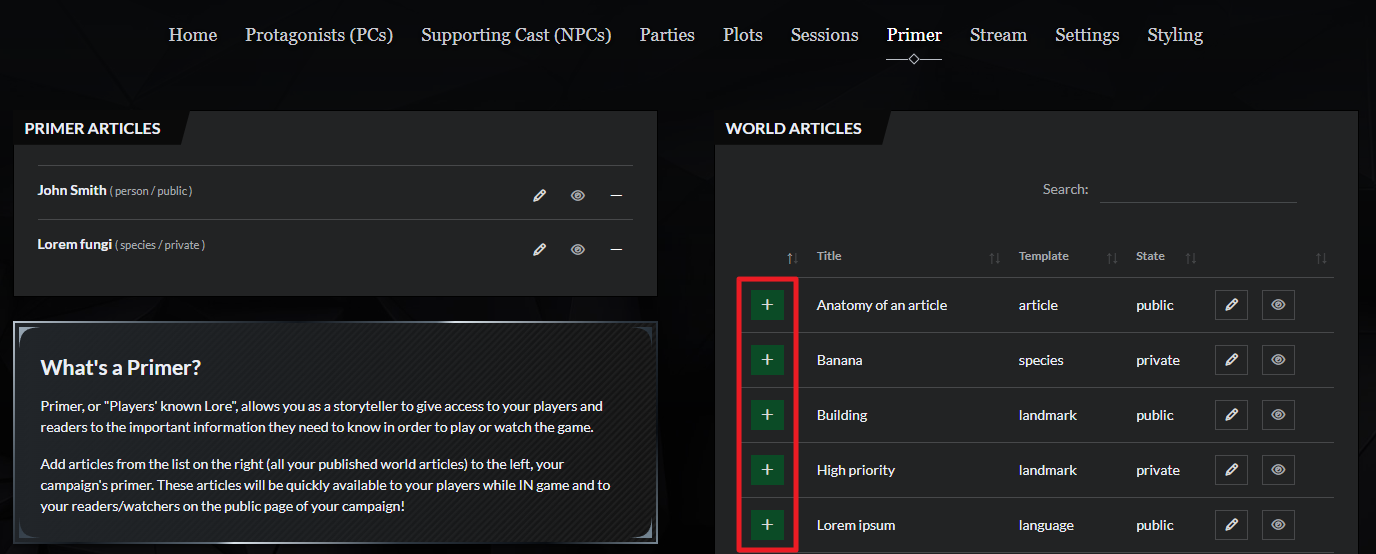This screenshot has width=1376, height=554.
Task: View the Lorem ipsum world article
Action: [x=1278, y=525]
